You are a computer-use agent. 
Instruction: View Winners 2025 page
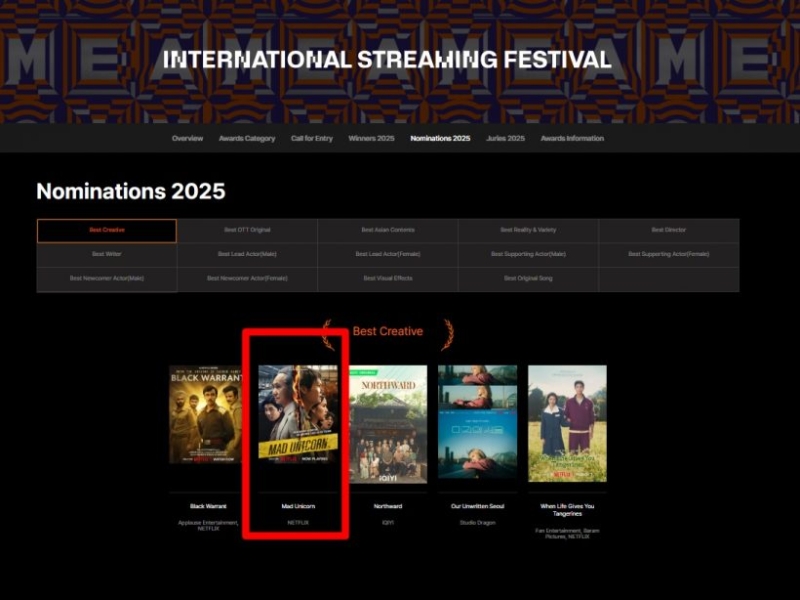point(371,139)
